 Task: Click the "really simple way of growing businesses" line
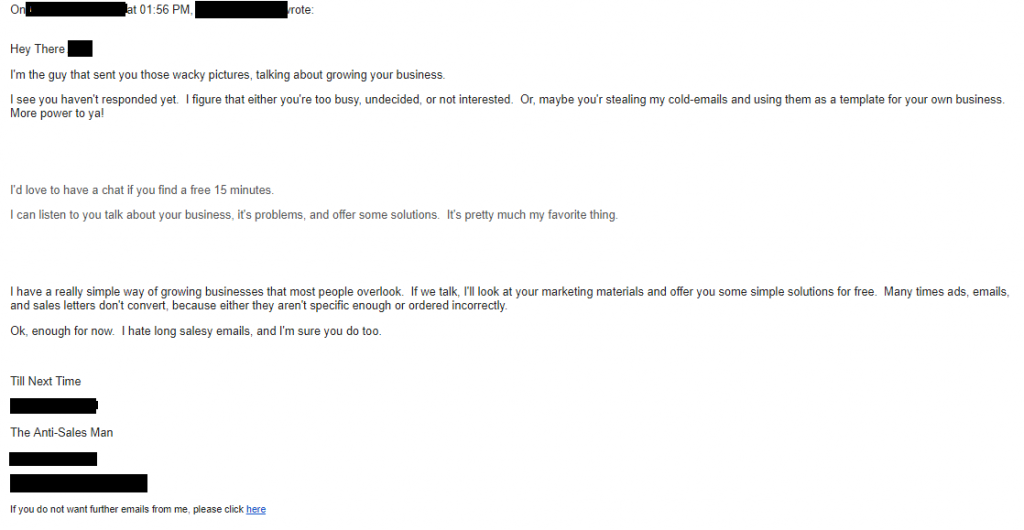pos(509,292)
